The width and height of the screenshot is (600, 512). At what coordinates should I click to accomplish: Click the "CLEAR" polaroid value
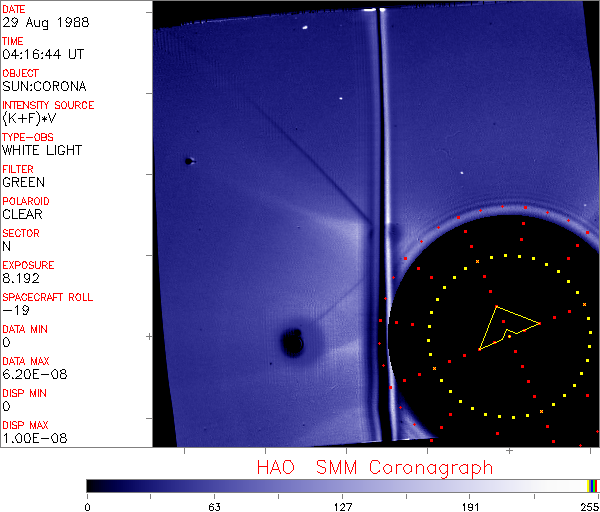24,214
